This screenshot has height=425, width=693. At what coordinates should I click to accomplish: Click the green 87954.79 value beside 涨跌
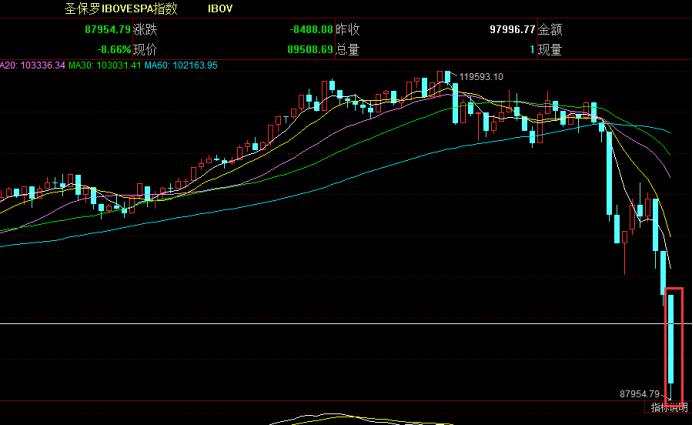(107, 30)
